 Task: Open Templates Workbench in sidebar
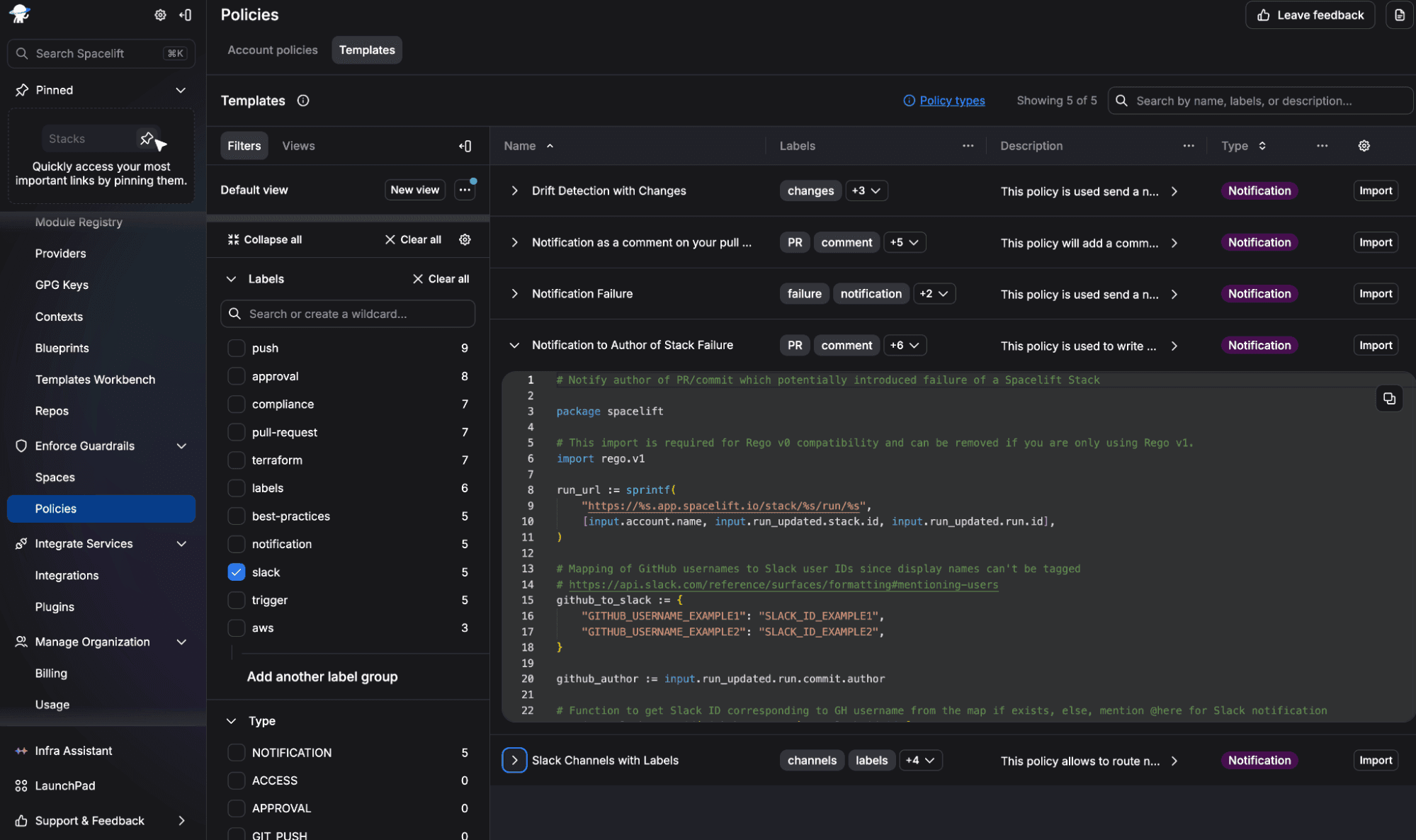pos(95,380)
